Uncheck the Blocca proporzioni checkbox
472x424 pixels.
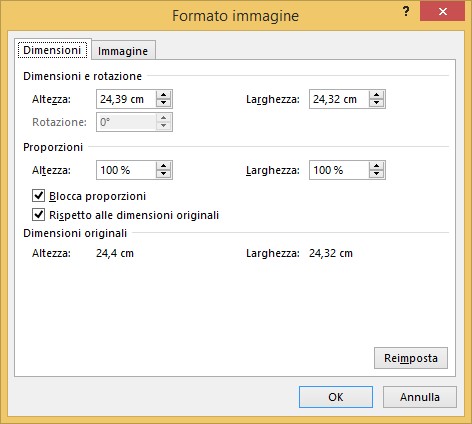[38, 196]
